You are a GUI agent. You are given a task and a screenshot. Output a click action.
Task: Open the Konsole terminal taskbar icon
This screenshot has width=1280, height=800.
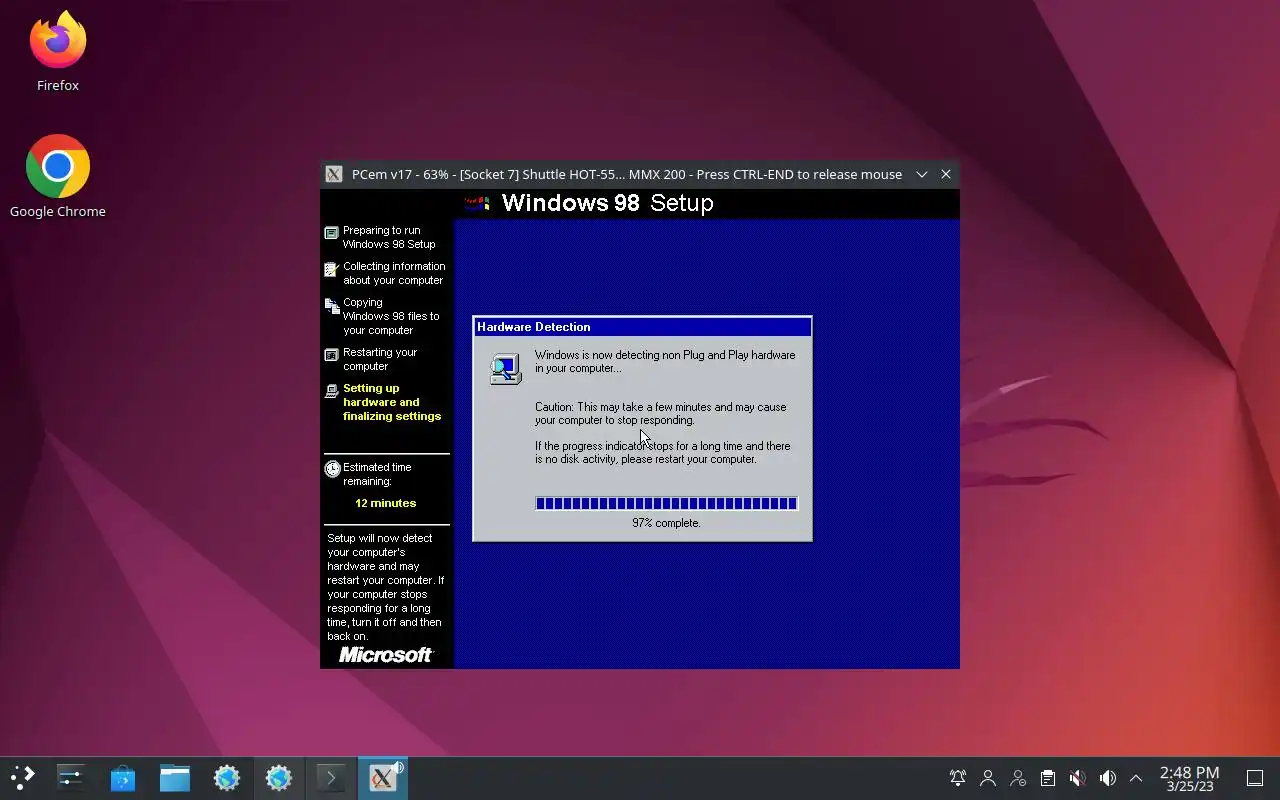[330, 778]
